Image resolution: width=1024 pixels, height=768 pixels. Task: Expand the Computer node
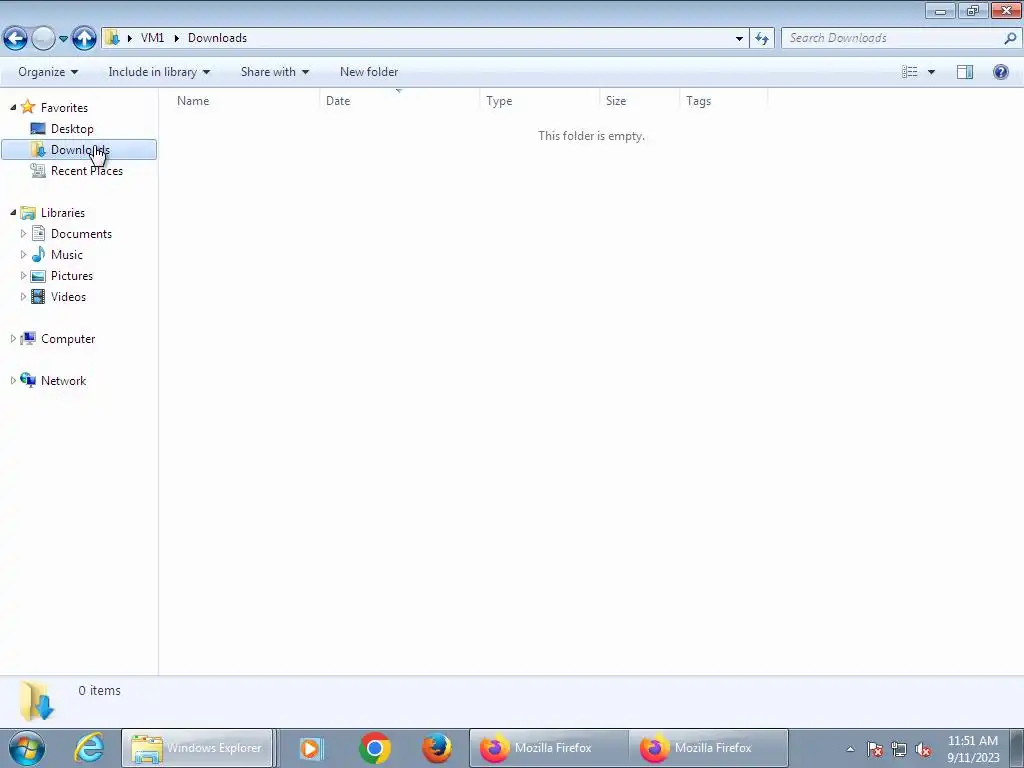(13, 338)
